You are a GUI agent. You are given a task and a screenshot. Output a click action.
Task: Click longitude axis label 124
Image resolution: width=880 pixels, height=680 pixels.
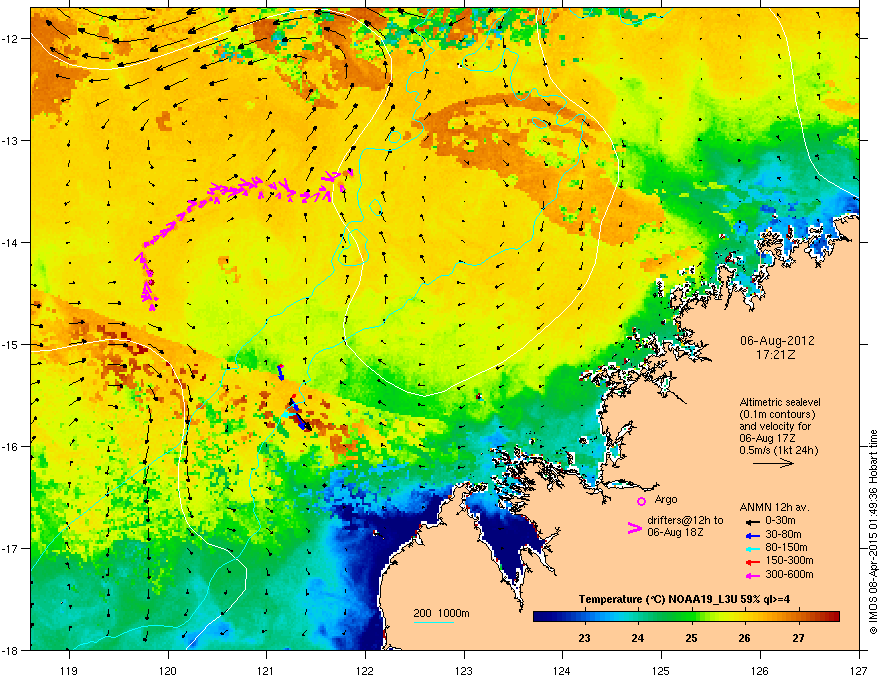pyautogui.click(x=562, y=670)
